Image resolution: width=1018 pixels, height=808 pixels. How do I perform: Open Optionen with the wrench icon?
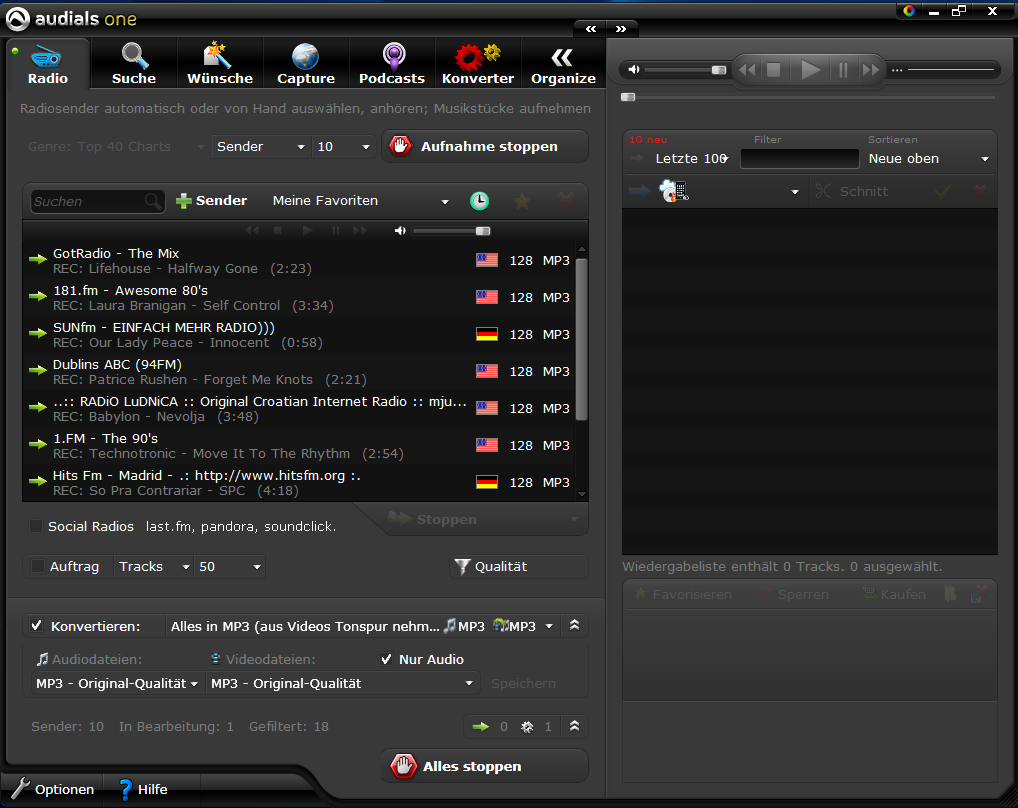point(20,789)
